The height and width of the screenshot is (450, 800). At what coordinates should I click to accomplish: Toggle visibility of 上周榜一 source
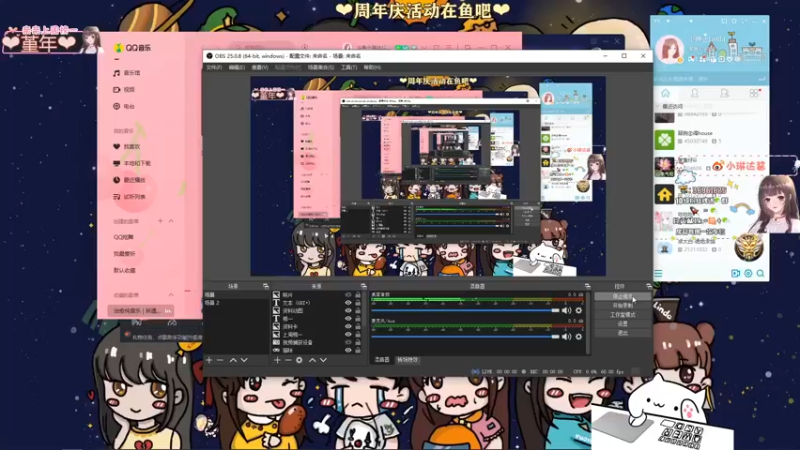(x=348, y=335)
